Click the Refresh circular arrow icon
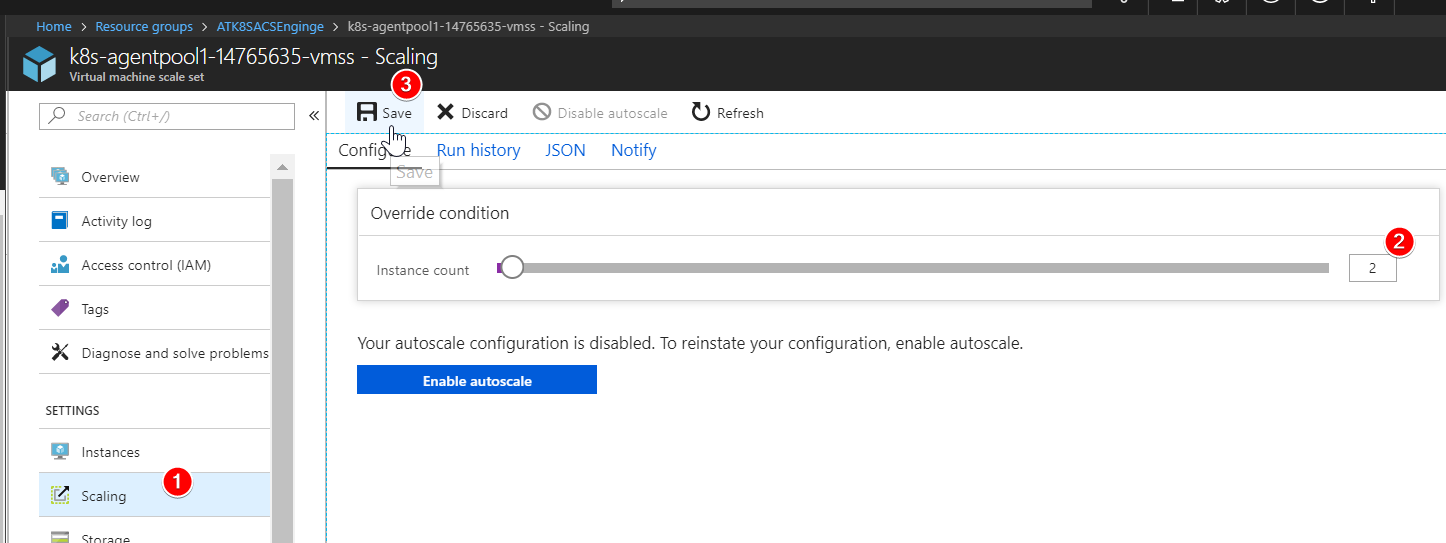This screenshot has height=543, width=1446. 701,112
